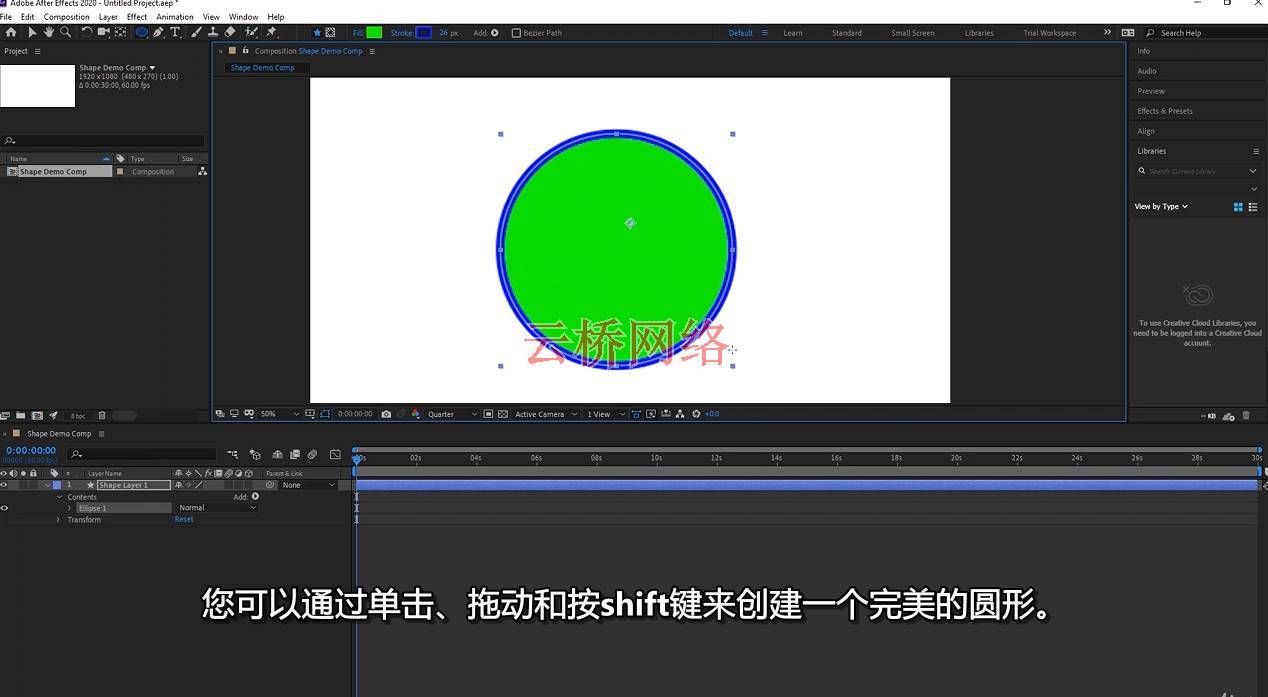Select the Pen tool
Image resolution: width=1268 pixels, height=697 pixels.
click(158, 32)
